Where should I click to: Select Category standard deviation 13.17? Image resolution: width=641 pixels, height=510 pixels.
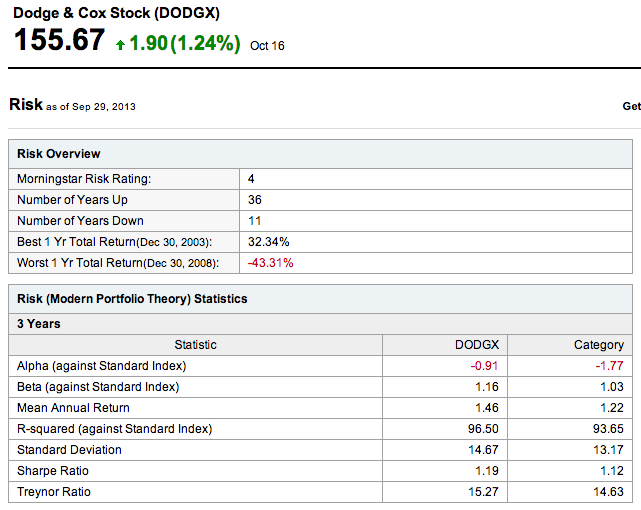pyautogui.click(x=608, y=450)
